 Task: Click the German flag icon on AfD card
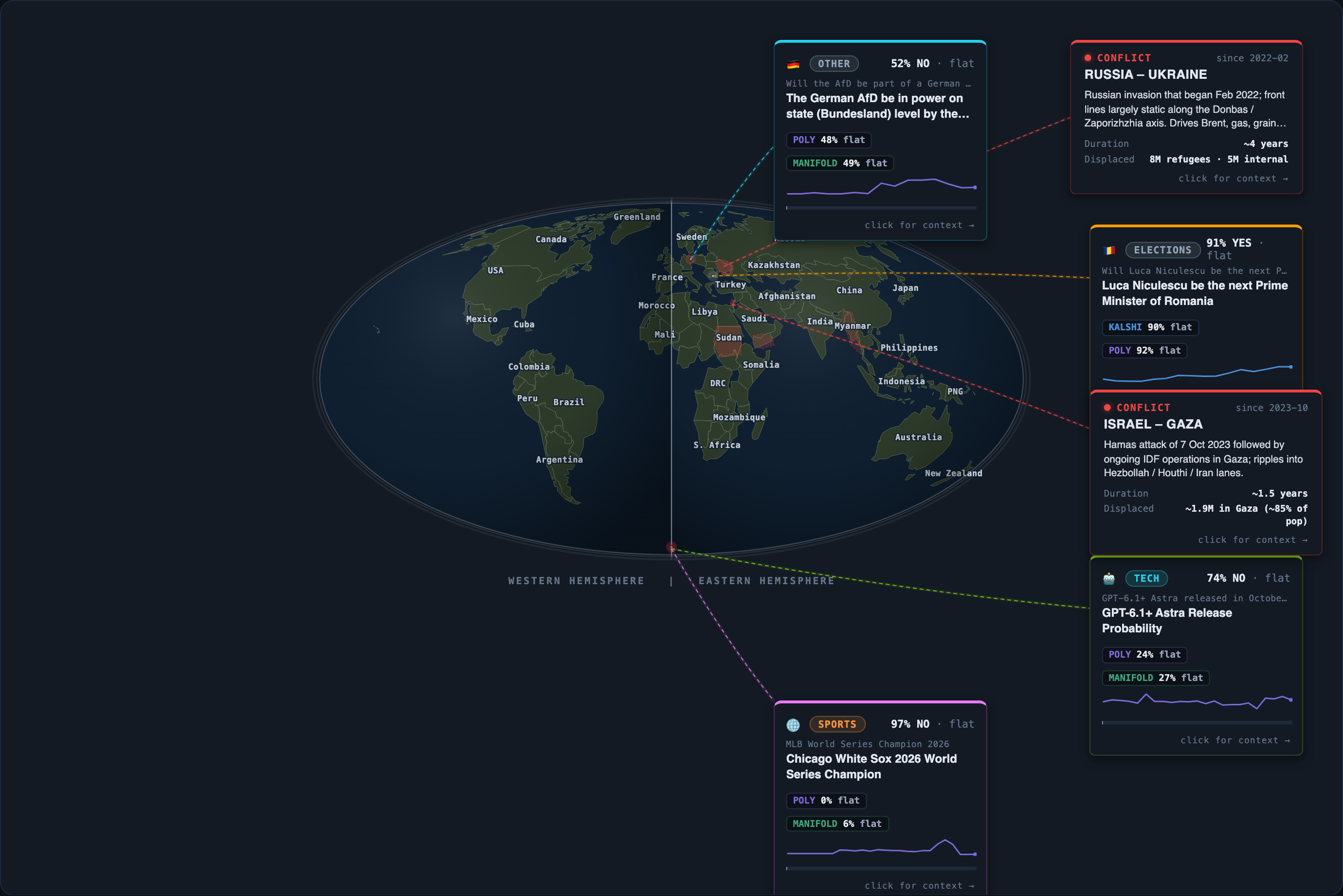793,64
